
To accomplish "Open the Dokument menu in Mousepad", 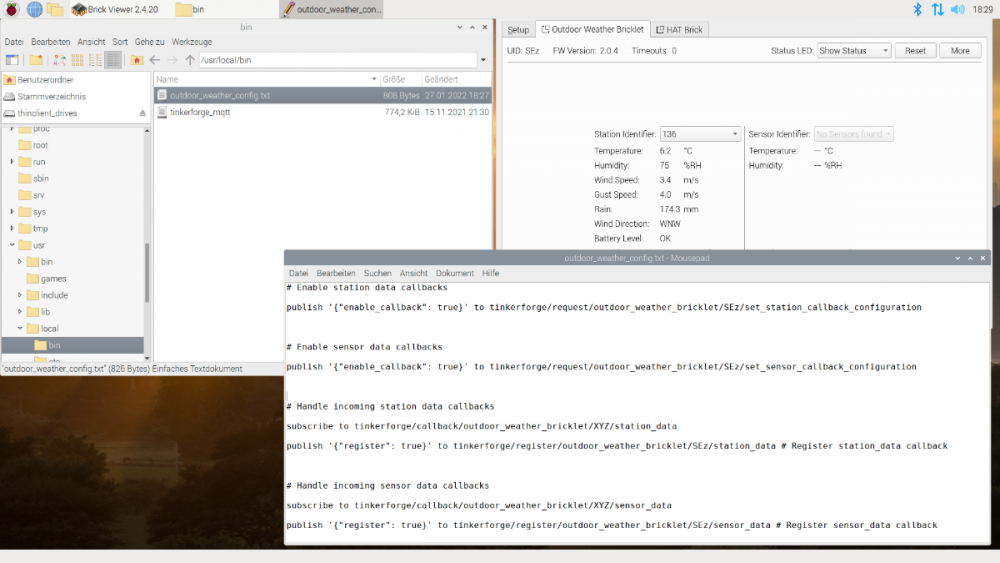I will 454,273.
